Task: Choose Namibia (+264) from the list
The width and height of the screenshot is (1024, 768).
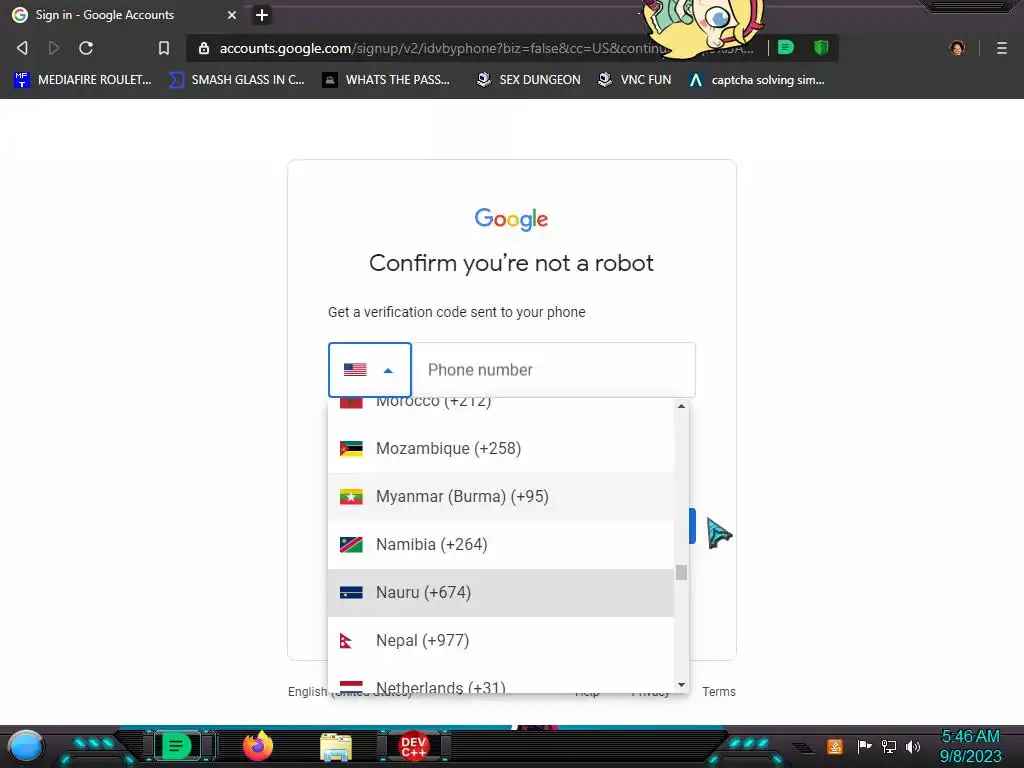Action: coord(501,545)
